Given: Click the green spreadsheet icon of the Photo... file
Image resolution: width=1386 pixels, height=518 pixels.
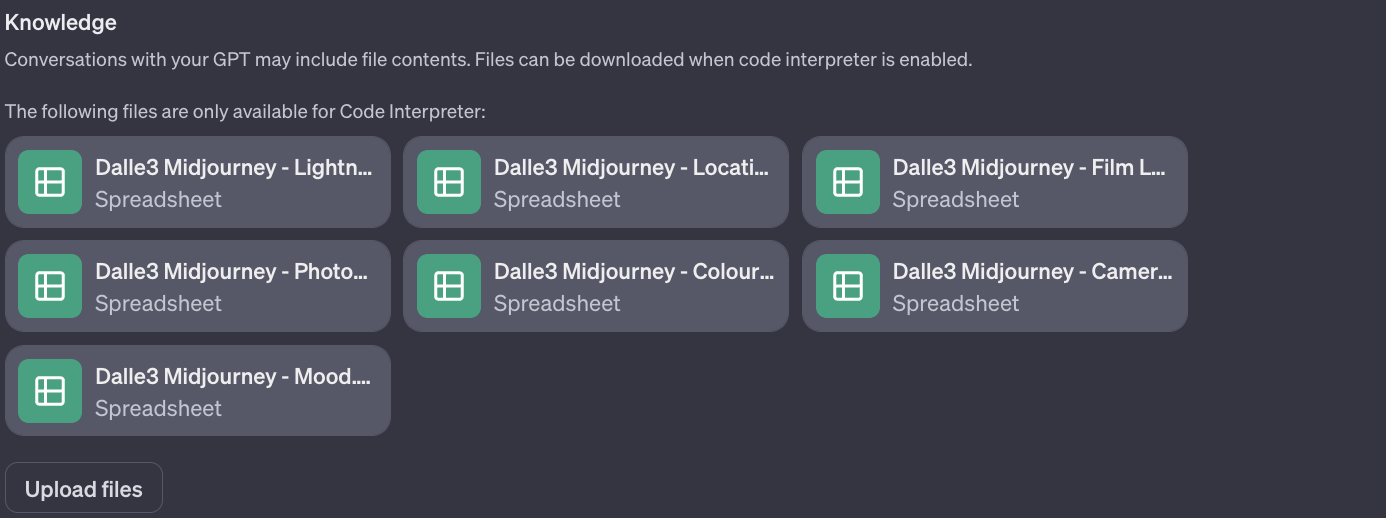Looking at the screenshot, I should [50, 286].
